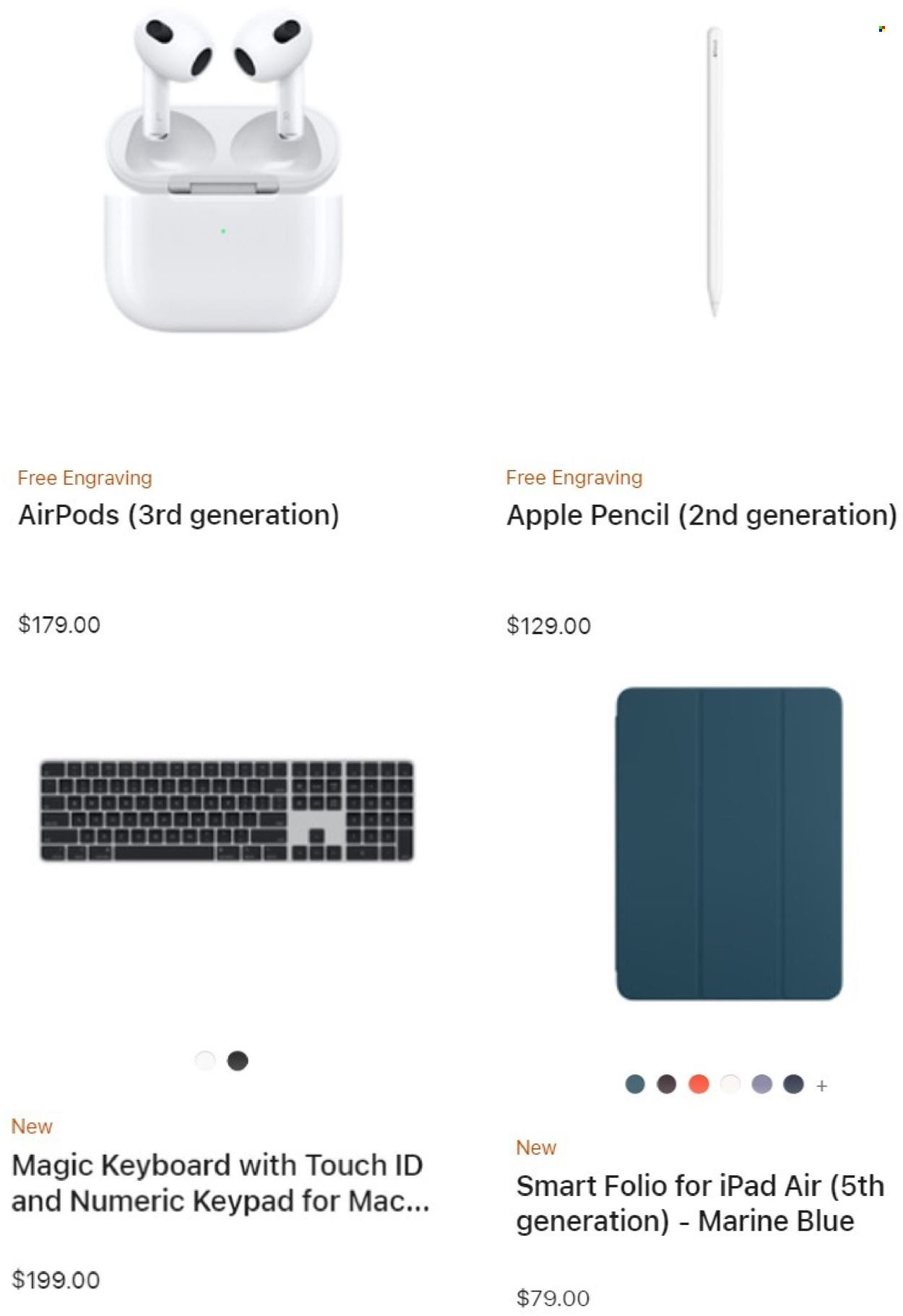The image size is (903, 1316).
Task: Click Free Engraving label above Apple Pencil
Action: pyautogui.click(x=574, y=477)
